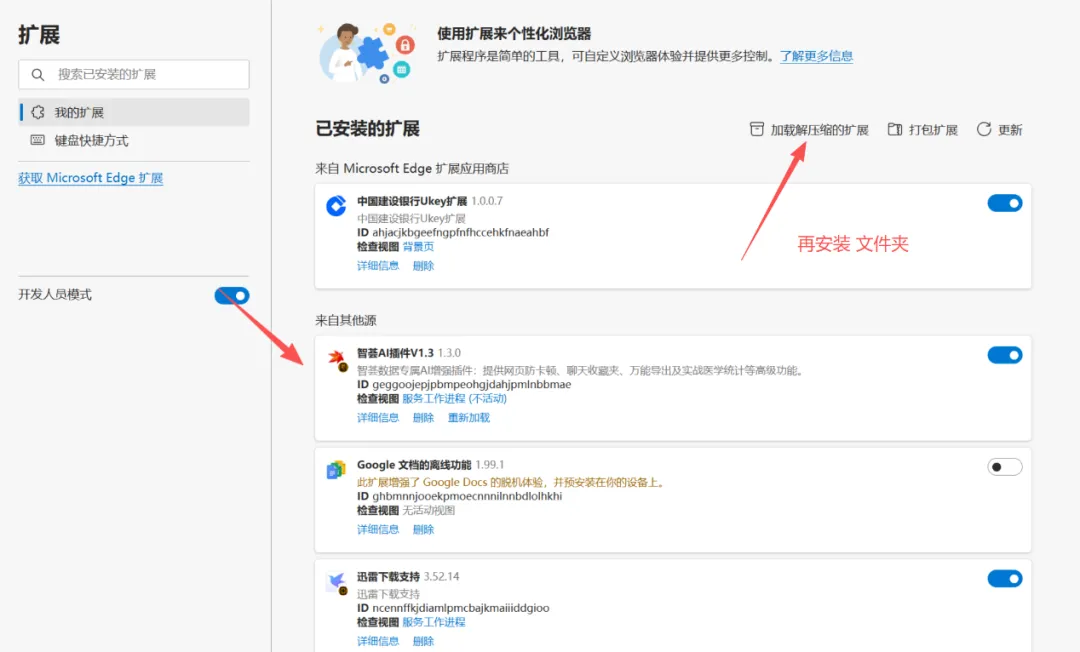Click the 中国建设银行Ukey扩展 icon
Viewport: 1080px width, 652px height.
click(336, 205)
